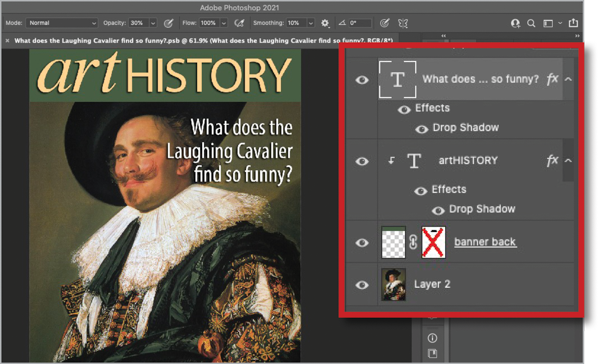Click the Smoothing value field showing 10%
This screenshot has width=599, height=364.
pyautogui.click(x=296, y=23)
